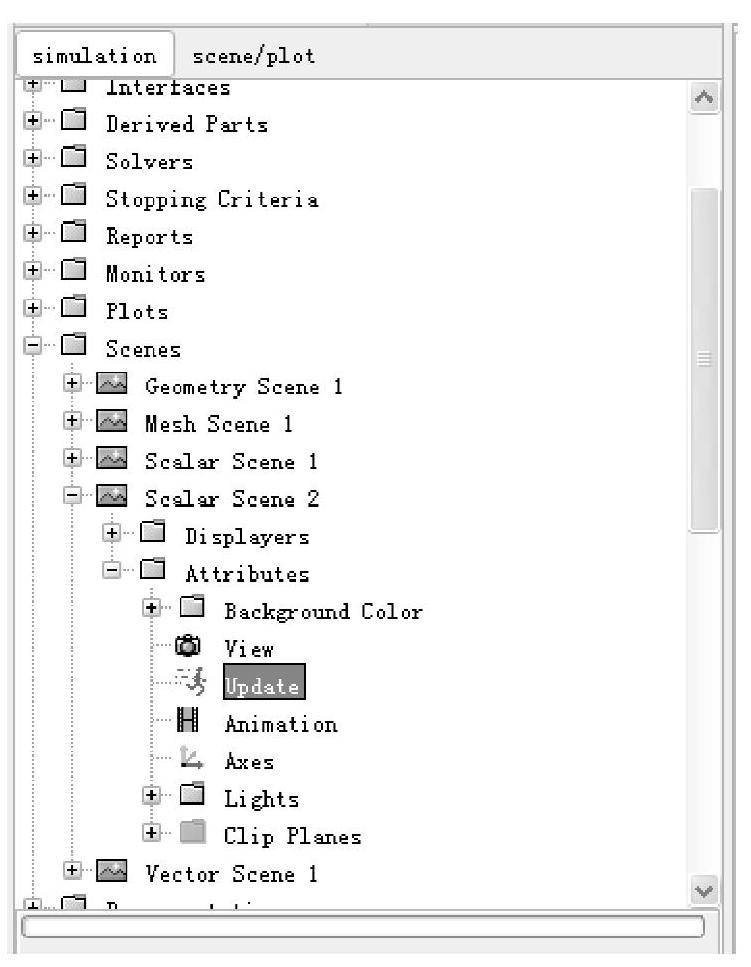This screenshot has width=751, height=967.
Task: Collapse the Scenes folder node
Action: pos(33,345)
